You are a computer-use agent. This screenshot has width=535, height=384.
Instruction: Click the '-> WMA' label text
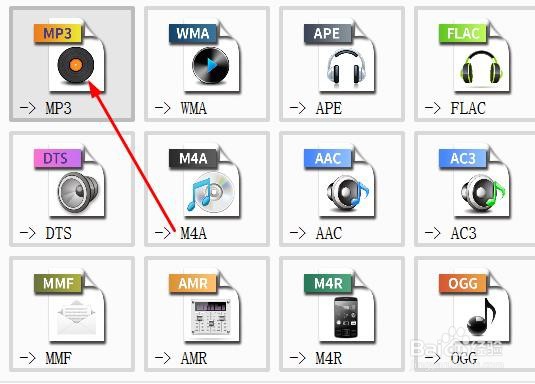point(181,108)
